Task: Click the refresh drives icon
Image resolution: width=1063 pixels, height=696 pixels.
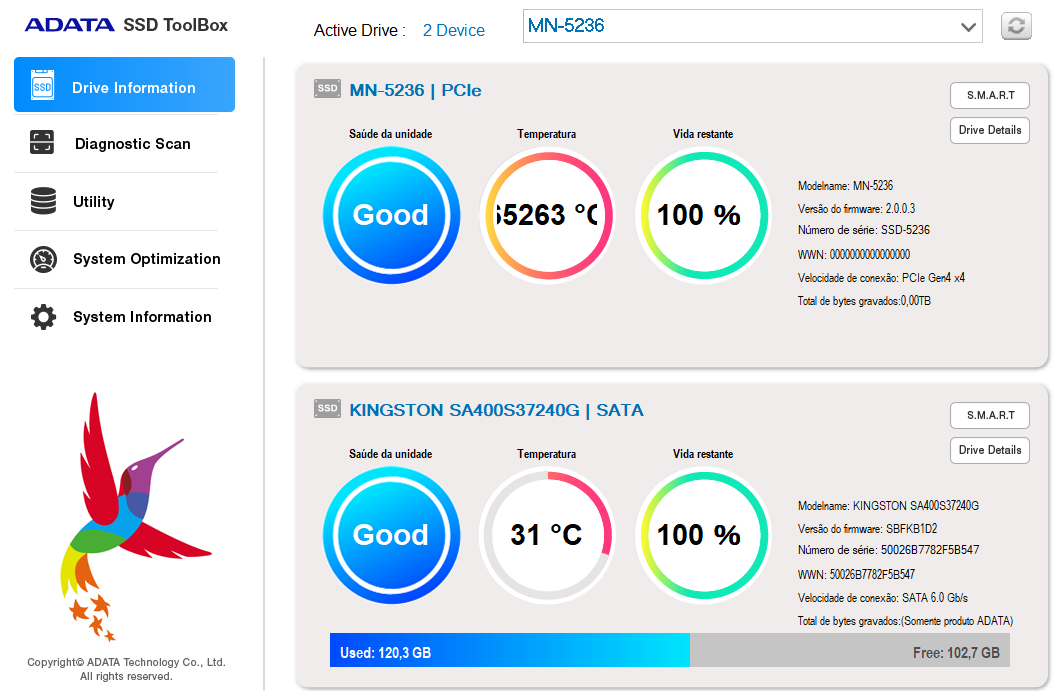Action: point(1016,26)
